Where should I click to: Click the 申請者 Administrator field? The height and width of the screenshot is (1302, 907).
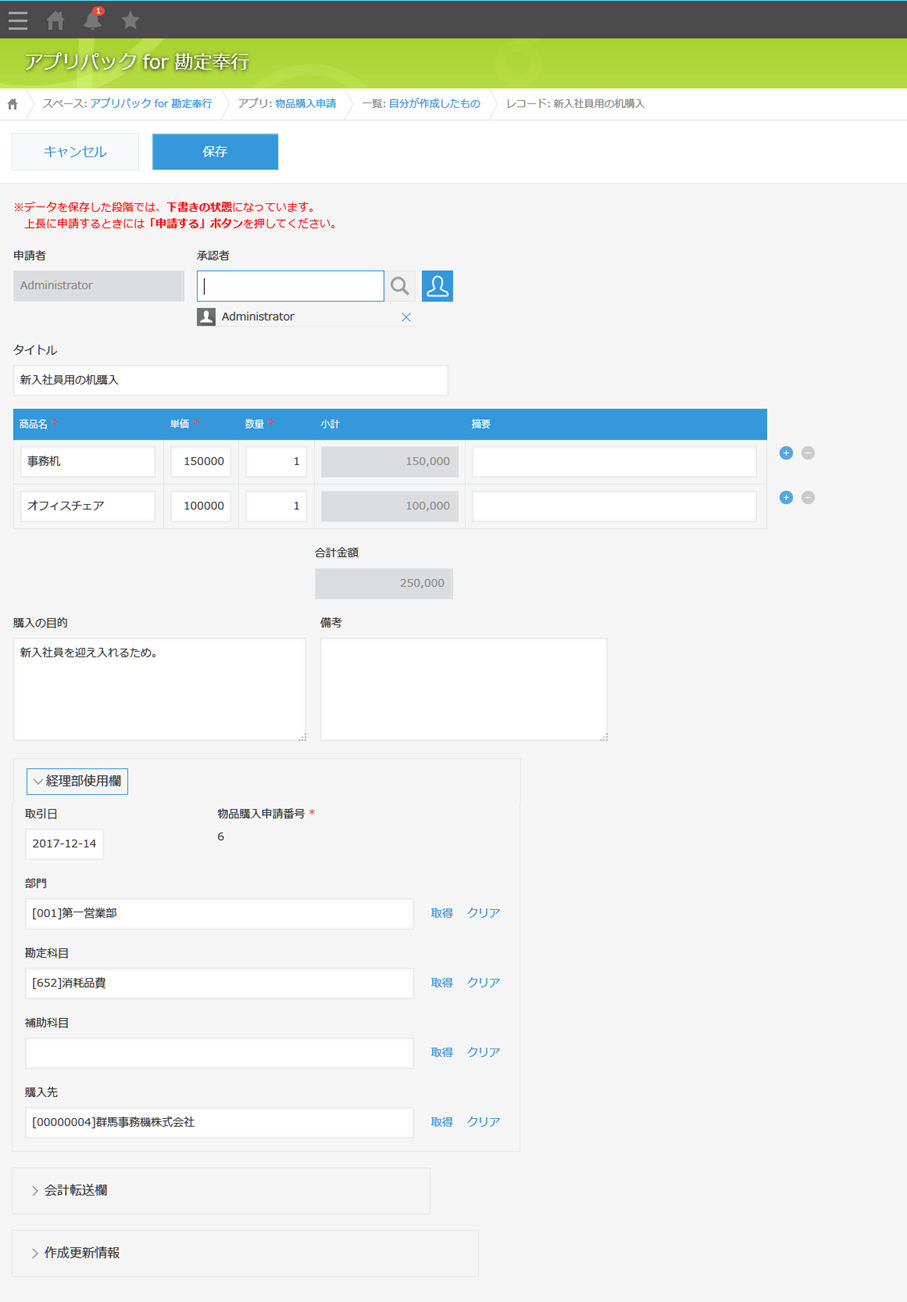pyautogui.click(x=98, y=286)
